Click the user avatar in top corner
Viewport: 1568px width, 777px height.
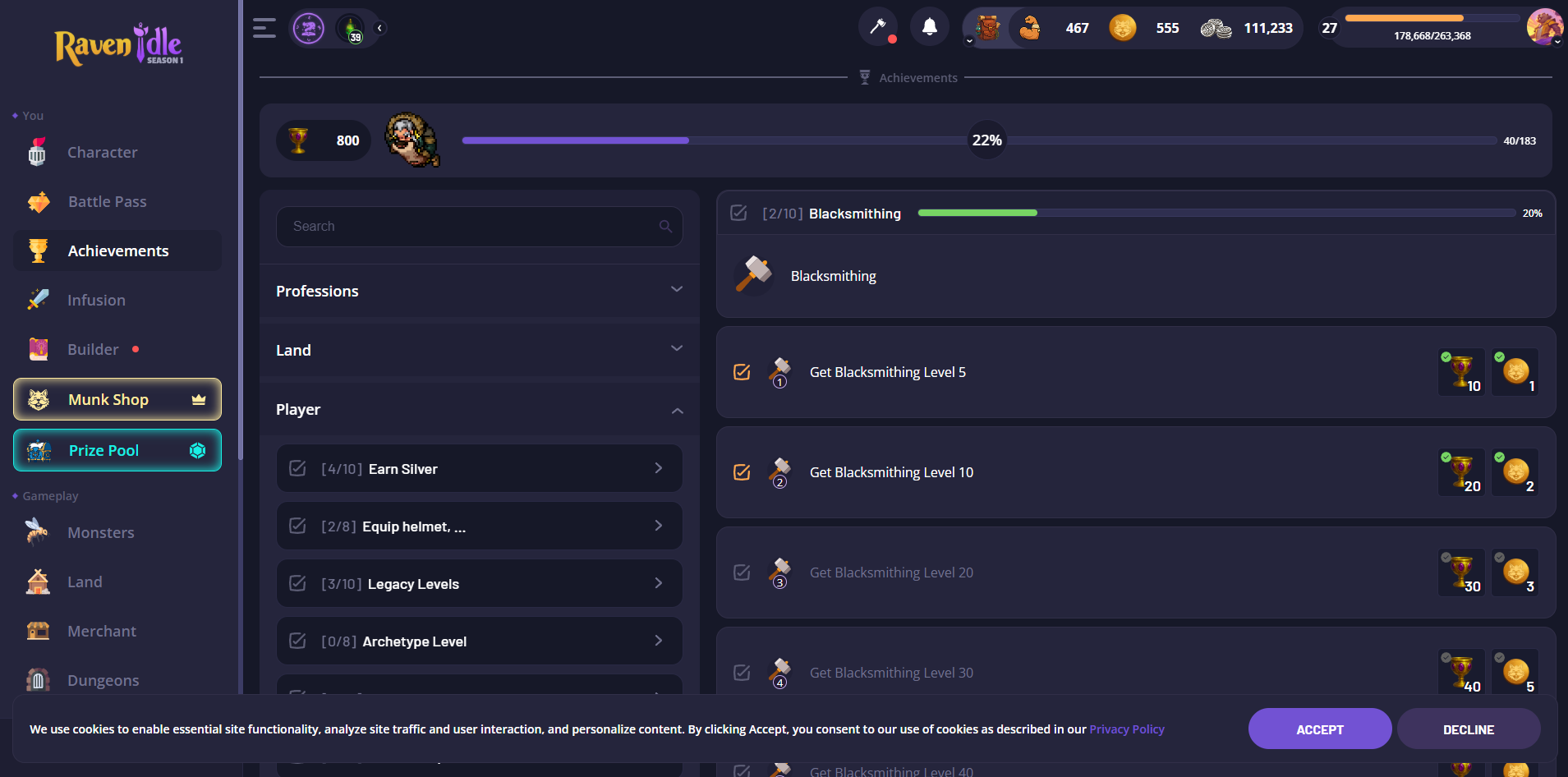1544,27
